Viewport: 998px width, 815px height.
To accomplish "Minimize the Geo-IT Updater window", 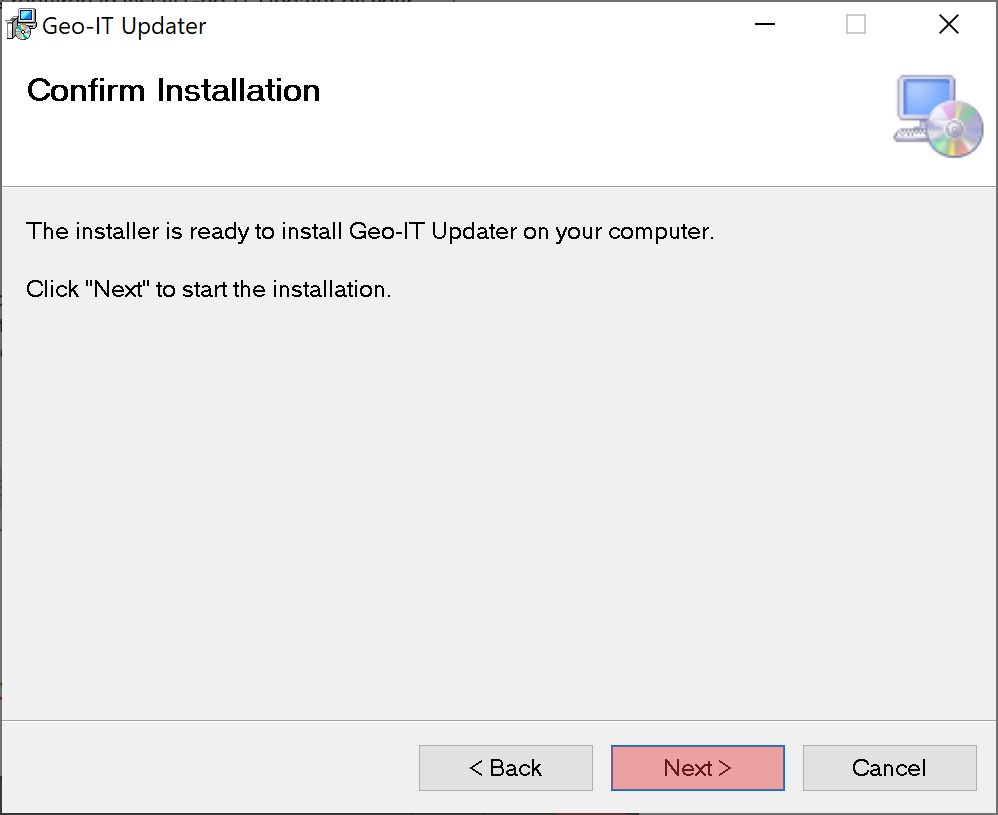I will point(764,25).
